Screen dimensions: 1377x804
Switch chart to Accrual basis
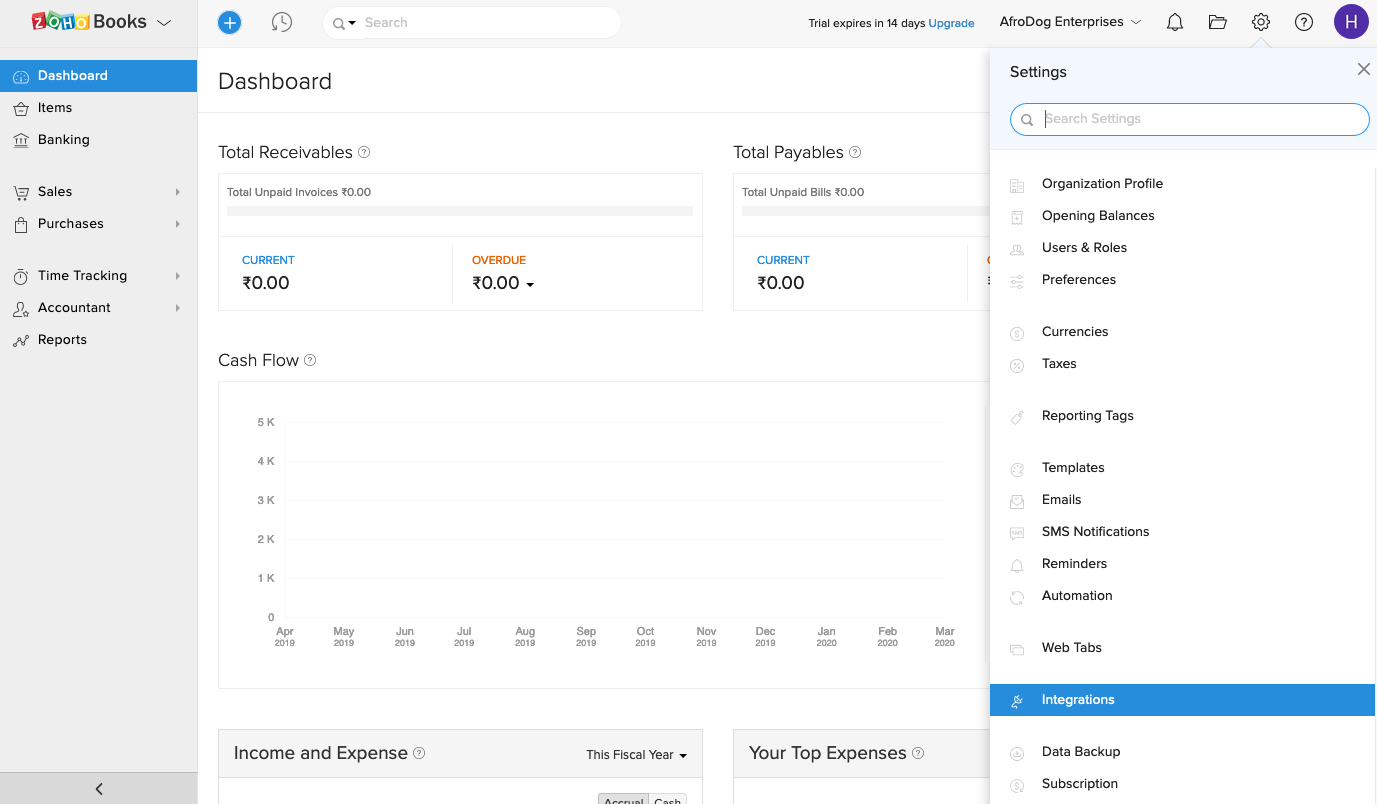624,799
